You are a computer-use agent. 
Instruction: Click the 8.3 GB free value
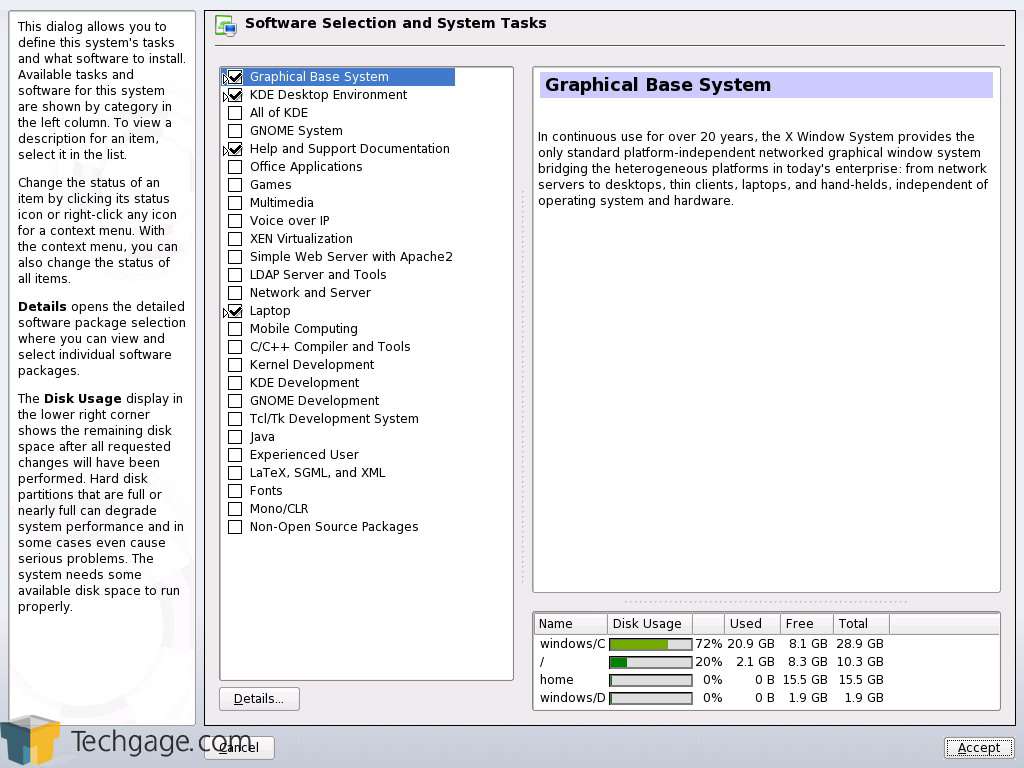pos(808,662)
